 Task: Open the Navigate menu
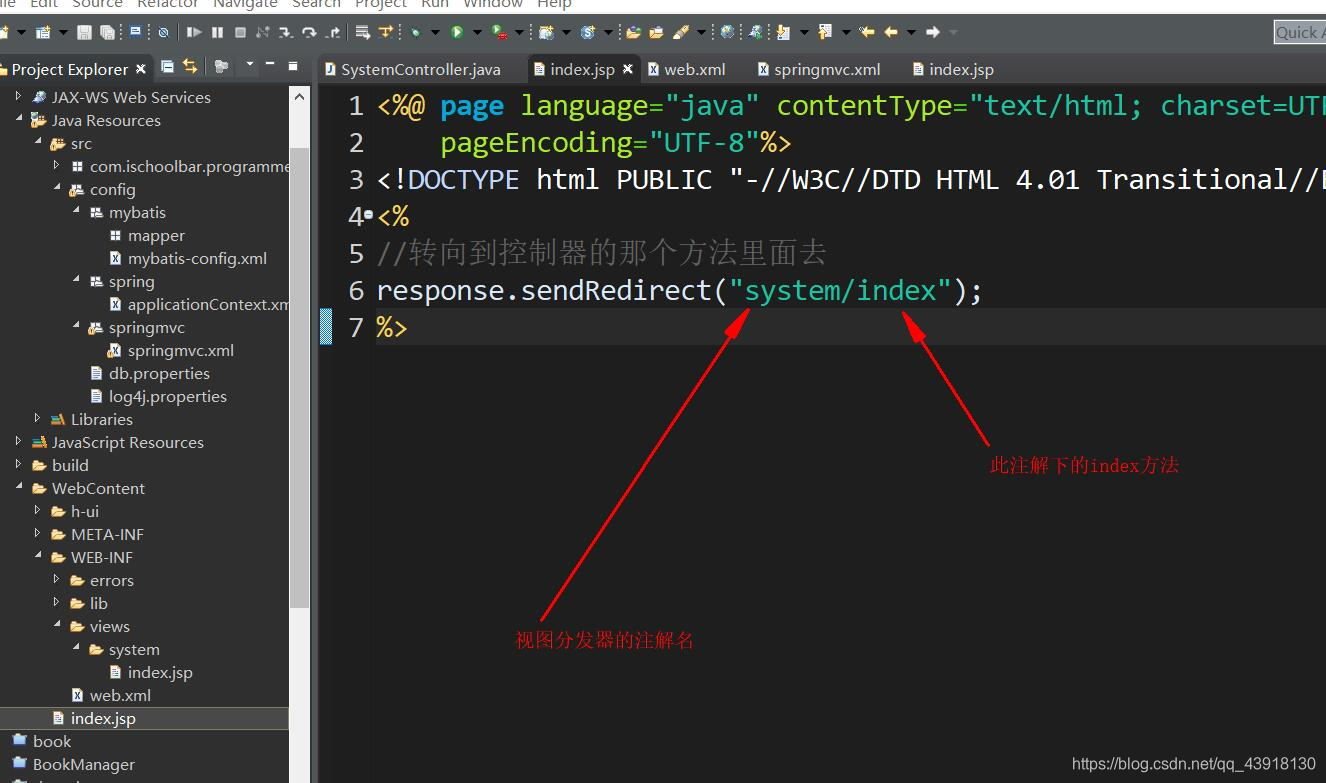click(x=245, y=5)
